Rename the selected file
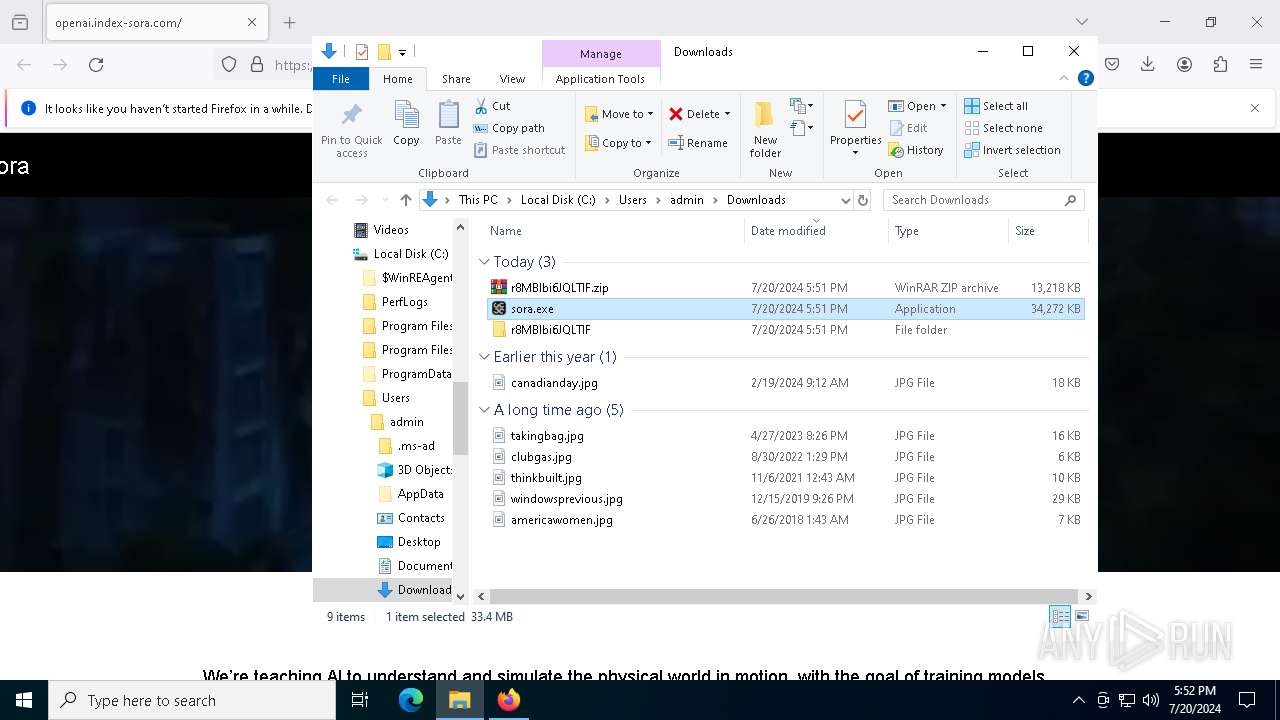The width and height of the screenshot is (1280, 720). (x=697, y=143)
